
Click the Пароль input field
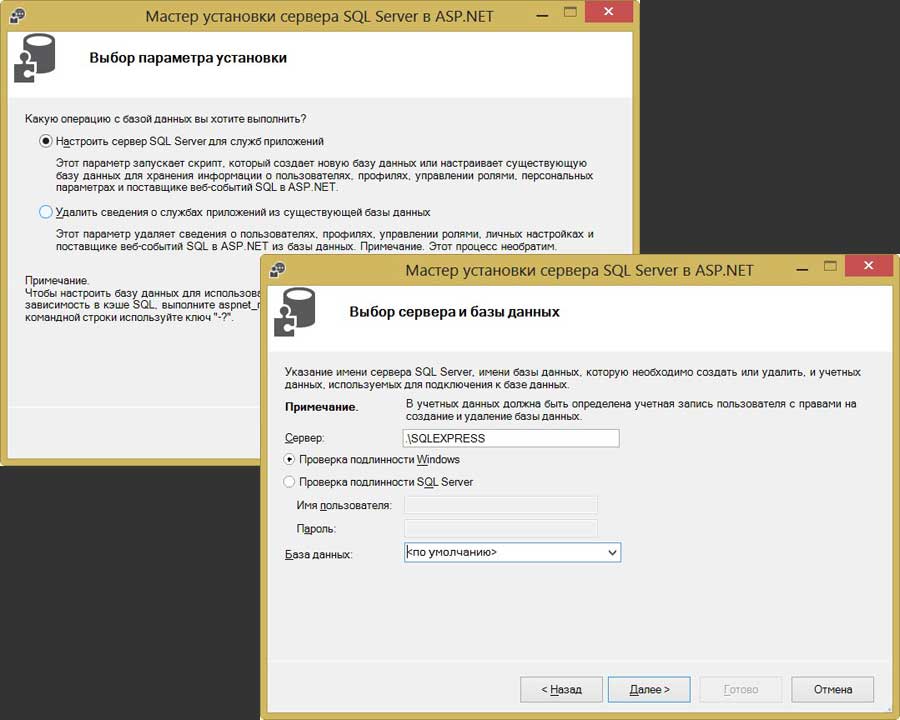[x=501, y=528]
